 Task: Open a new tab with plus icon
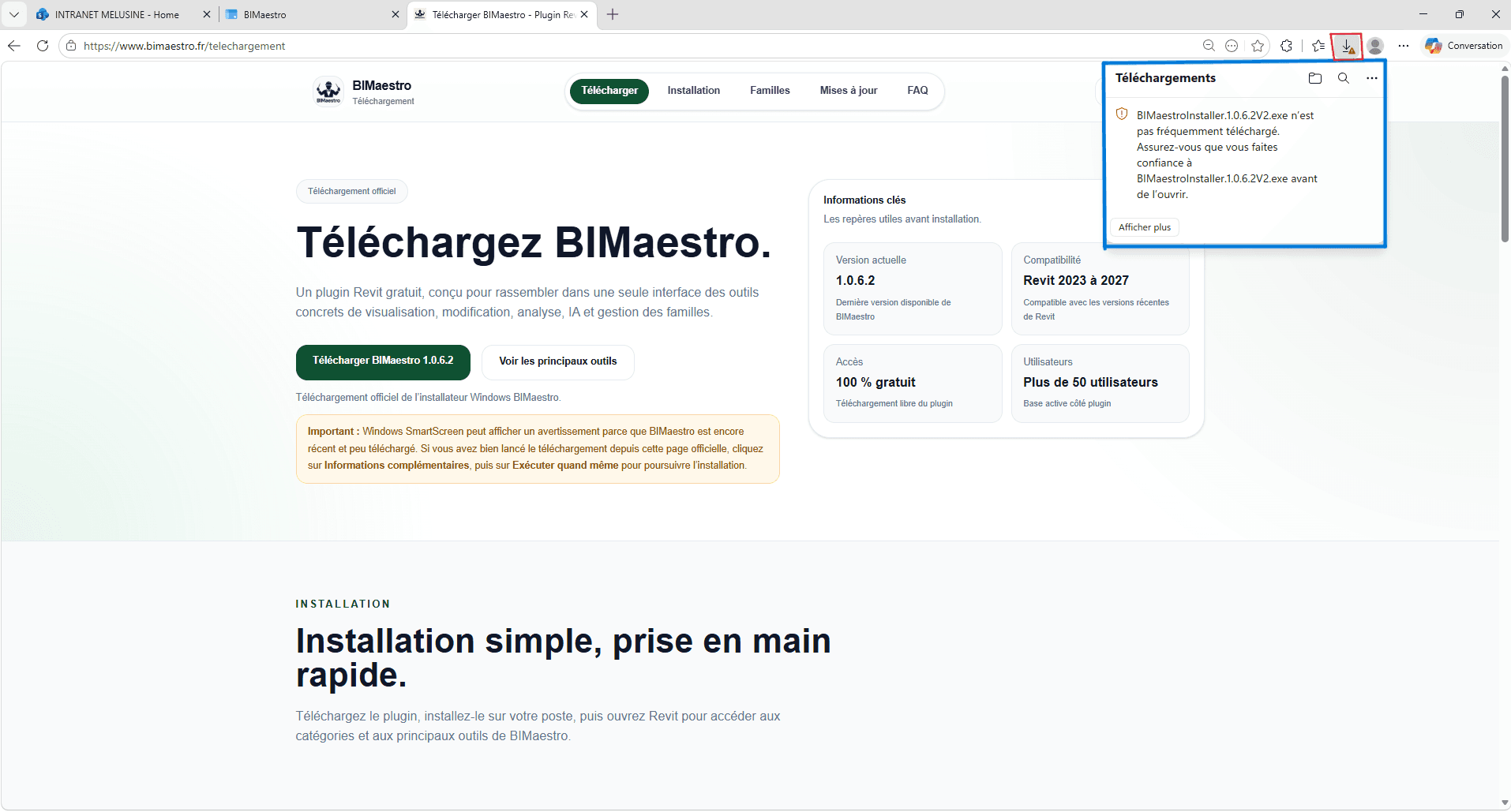coord(613,14)
